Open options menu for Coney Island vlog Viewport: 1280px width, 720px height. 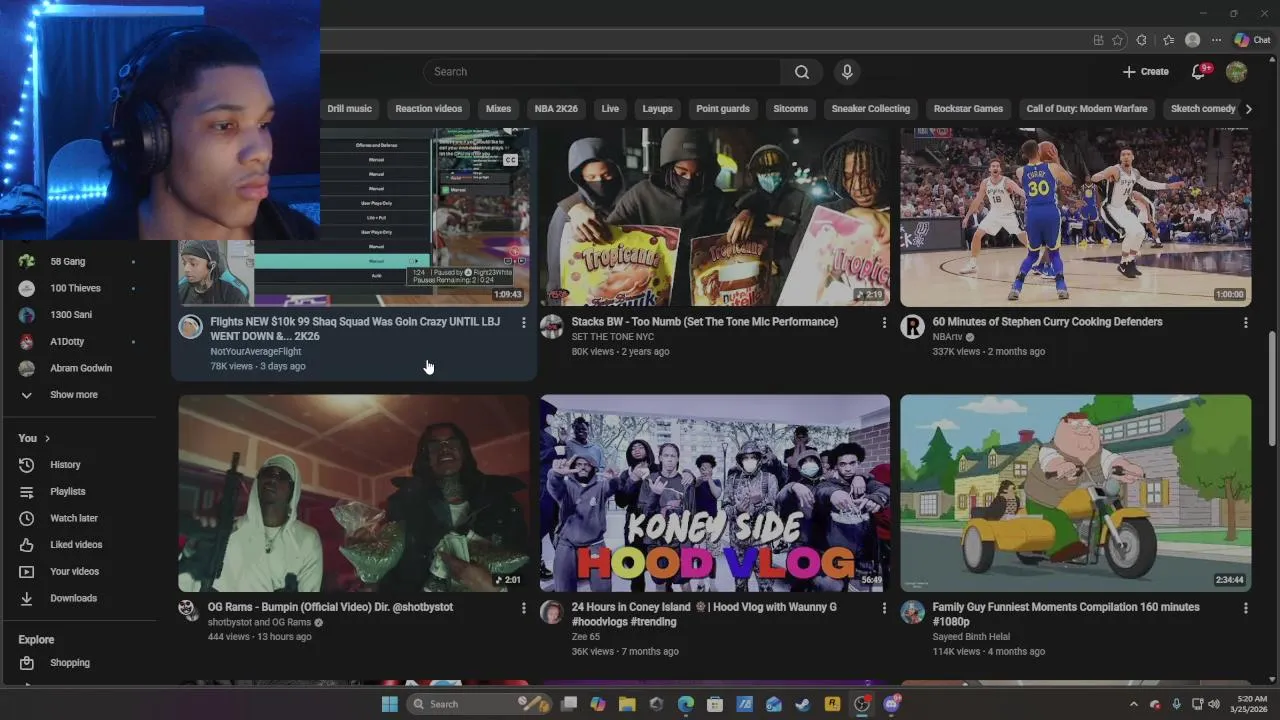pyautogui.click(x=884, y=608)
